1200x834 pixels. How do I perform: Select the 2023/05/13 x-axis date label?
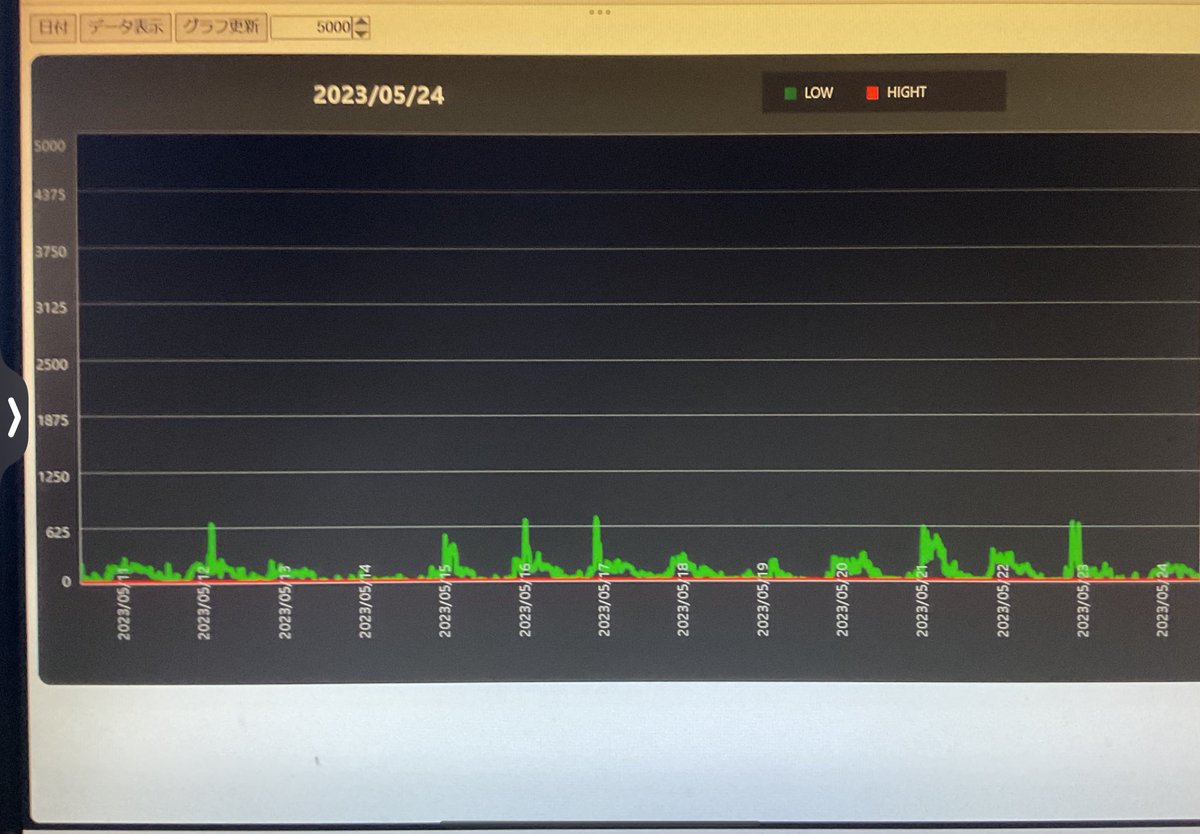click(285, 601)
